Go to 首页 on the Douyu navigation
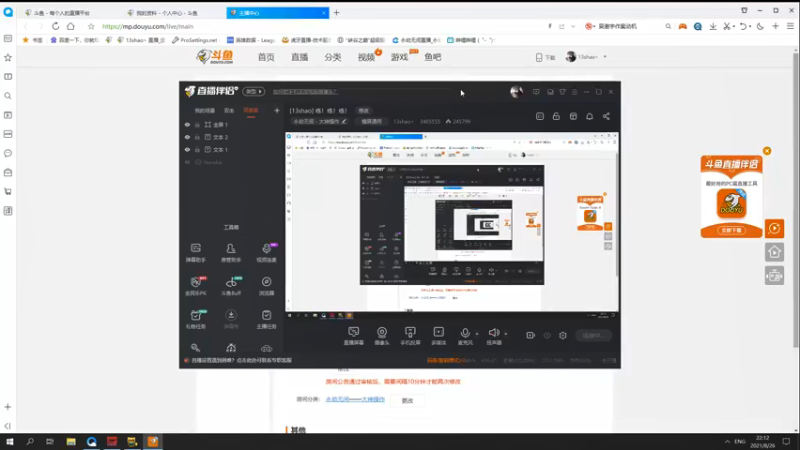The image size is (800, 450). click(266, 57)
